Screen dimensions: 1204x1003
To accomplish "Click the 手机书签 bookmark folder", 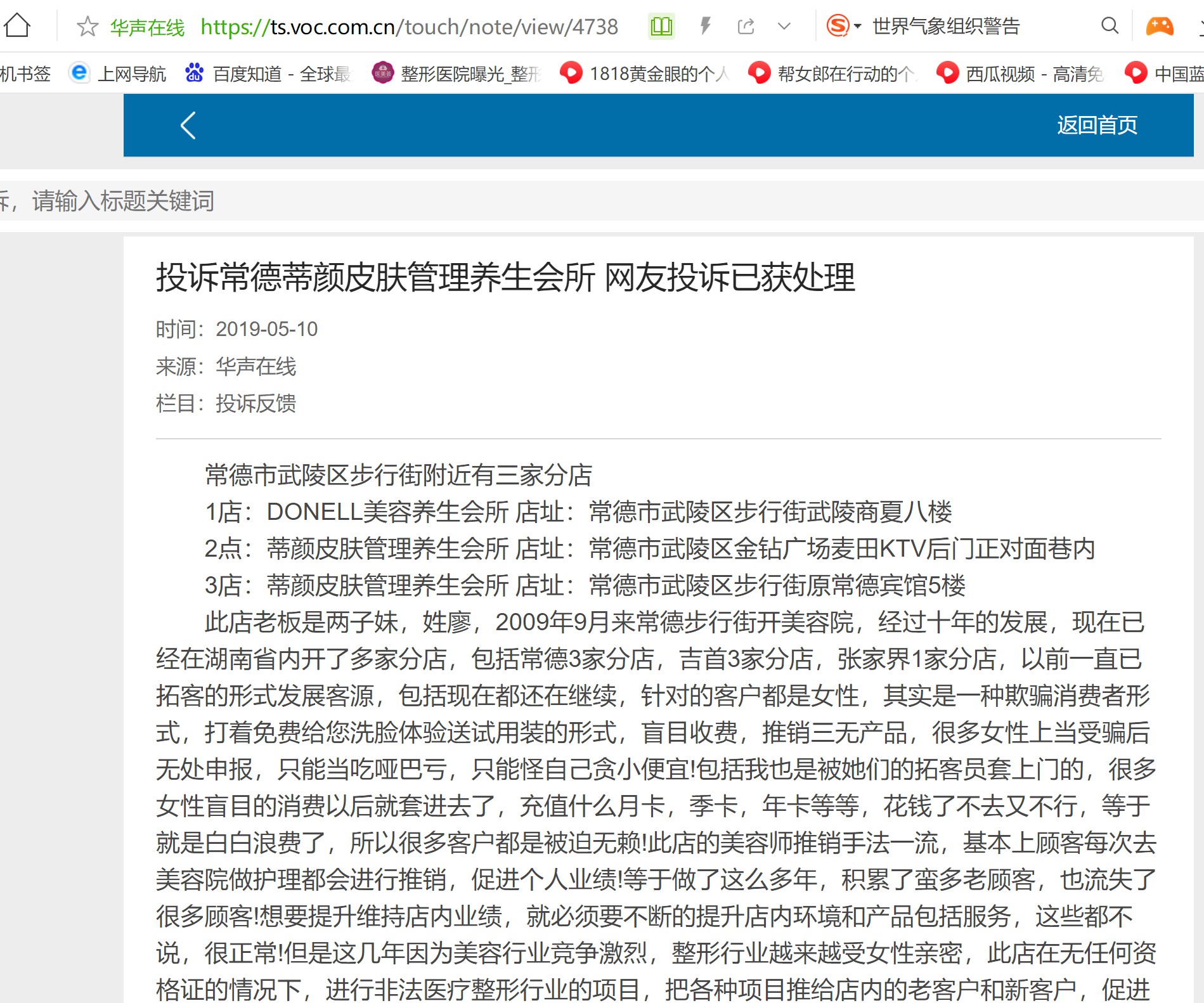I will point(25,74).
